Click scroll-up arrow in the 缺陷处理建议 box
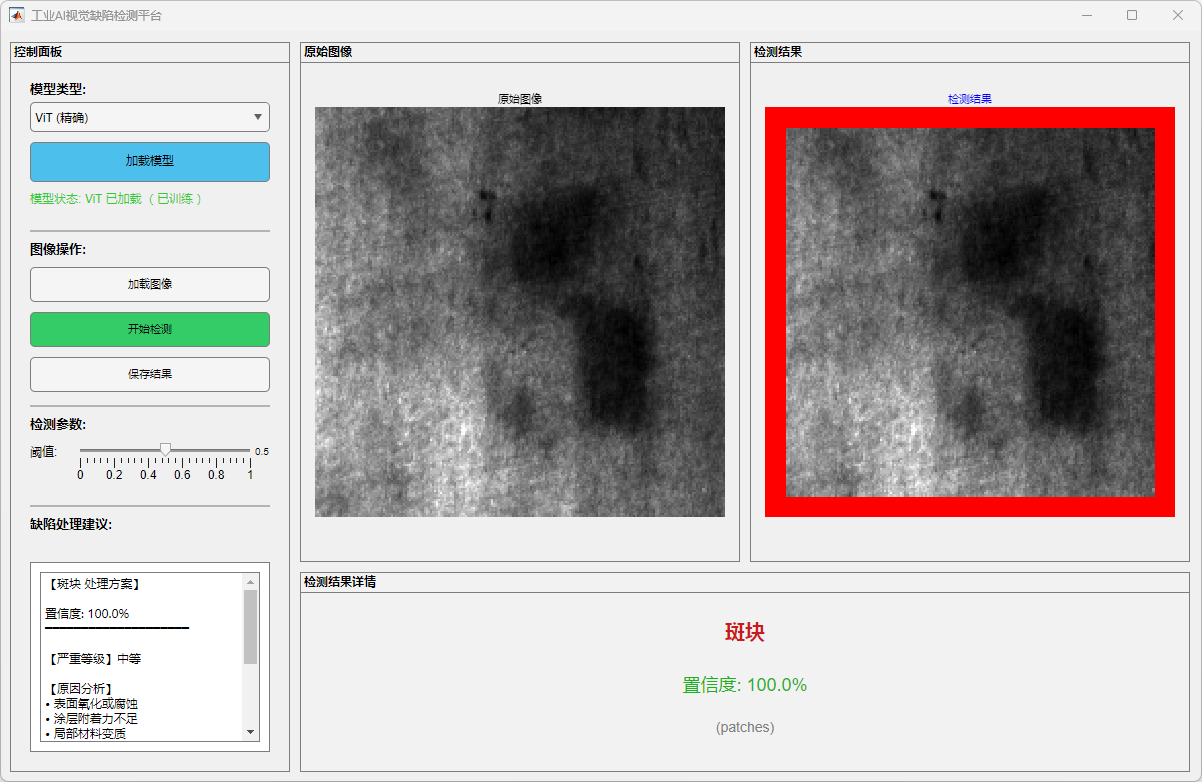 tap(250, 581)
